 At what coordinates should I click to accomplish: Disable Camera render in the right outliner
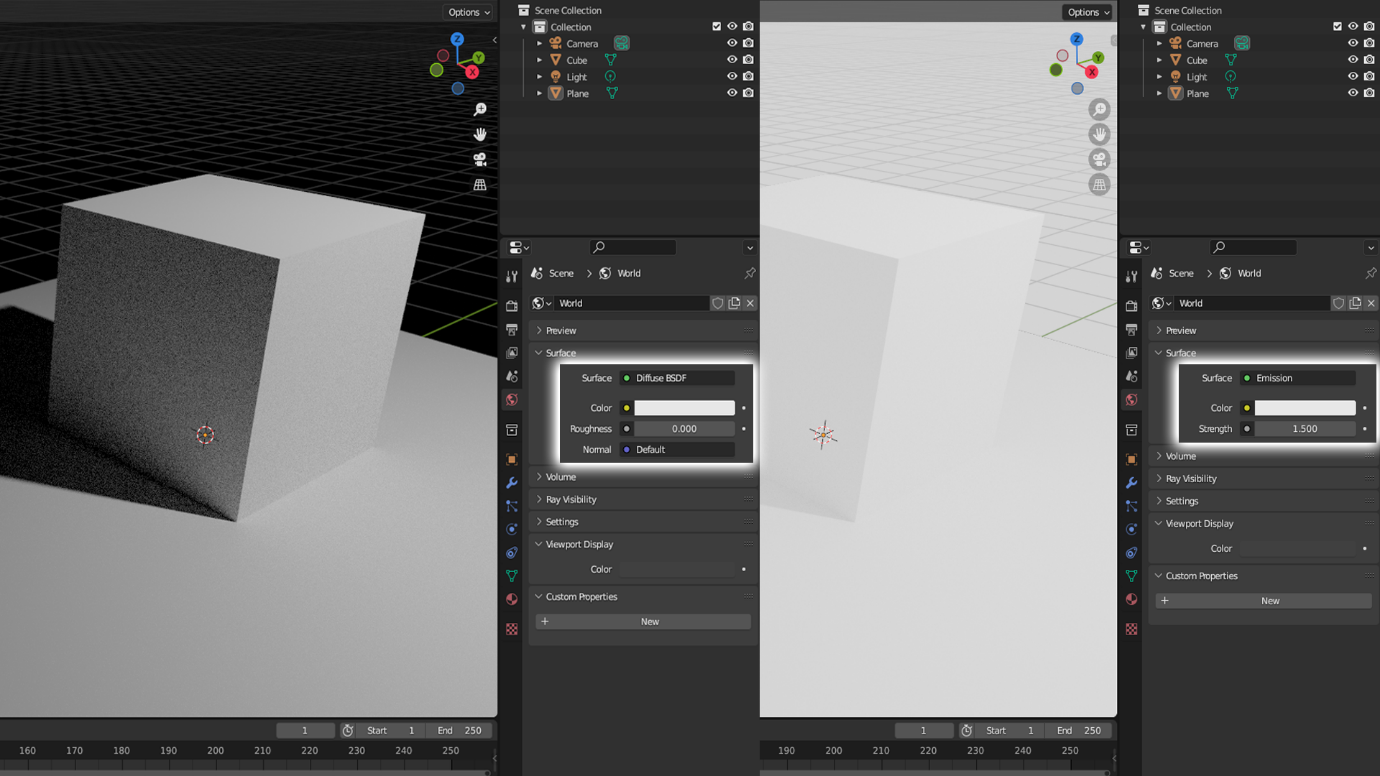1369,43
